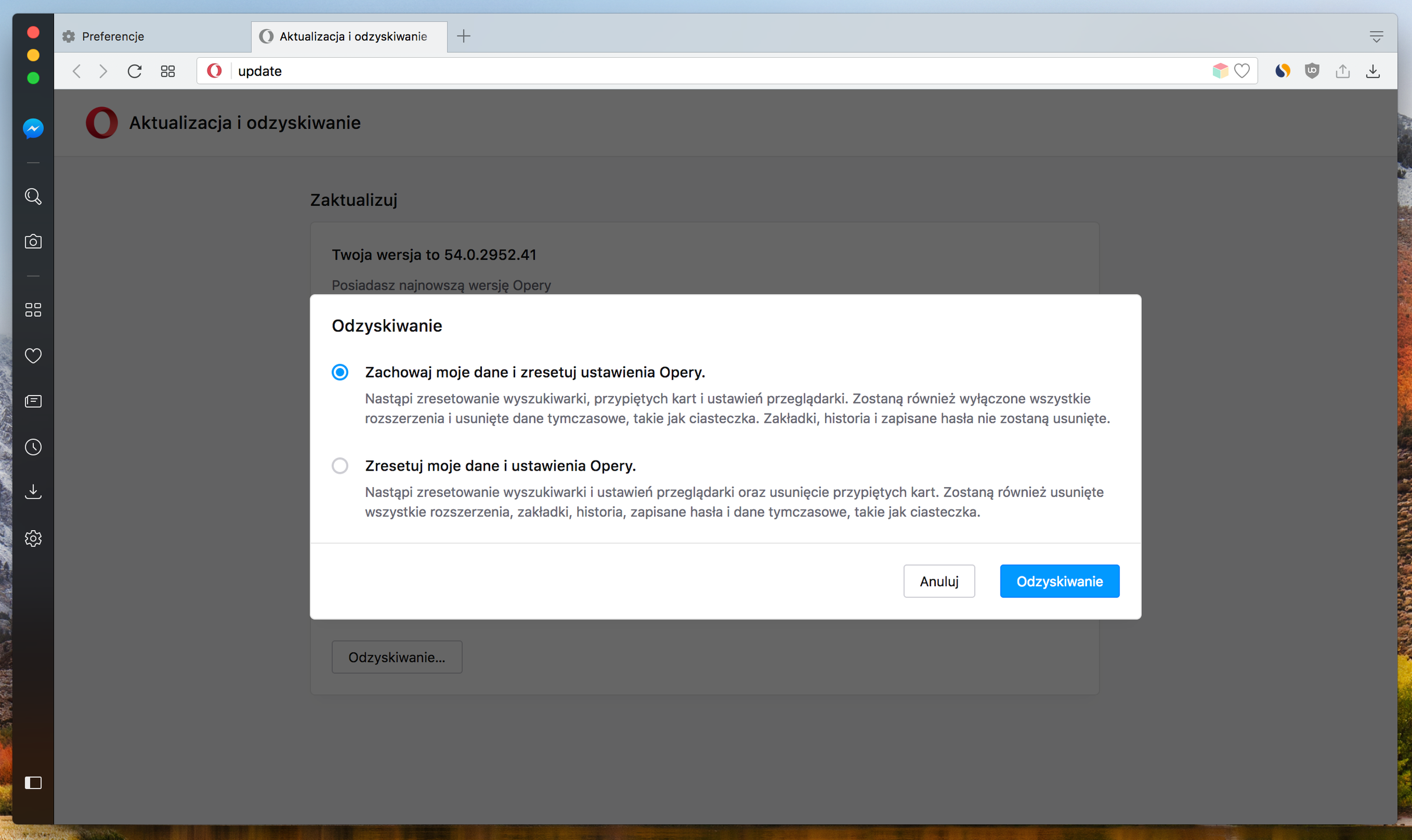The width and height of the screenshot is (1412, 840).
Task: Click the 'Zaktualizuj' section heading
Action: [354, 200]
